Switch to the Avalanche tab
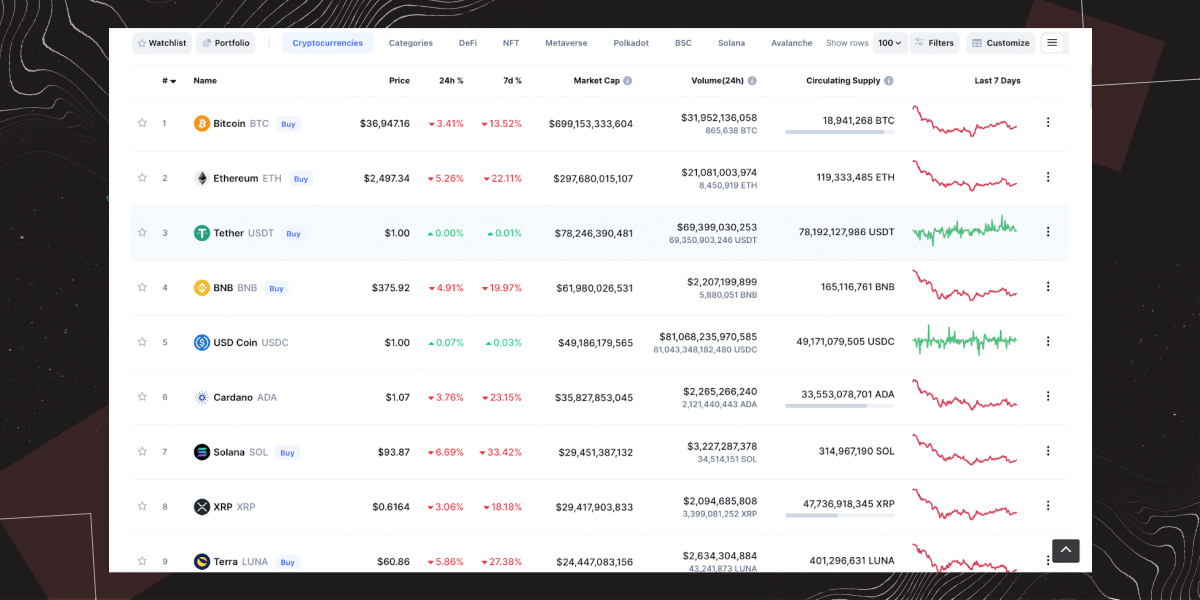Viewport: 1200px width, 600px height. (x=792, y=43)
